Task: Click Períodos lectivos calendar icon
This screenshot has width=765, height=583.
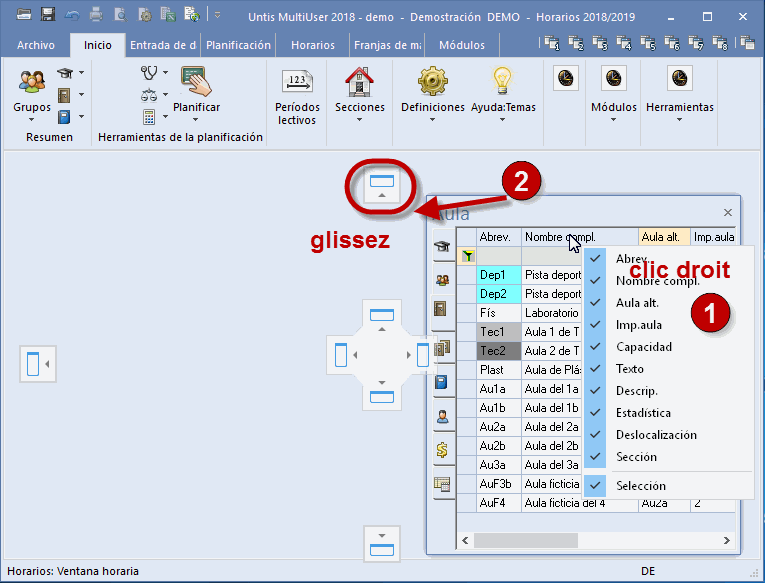Action: point(297,83)
